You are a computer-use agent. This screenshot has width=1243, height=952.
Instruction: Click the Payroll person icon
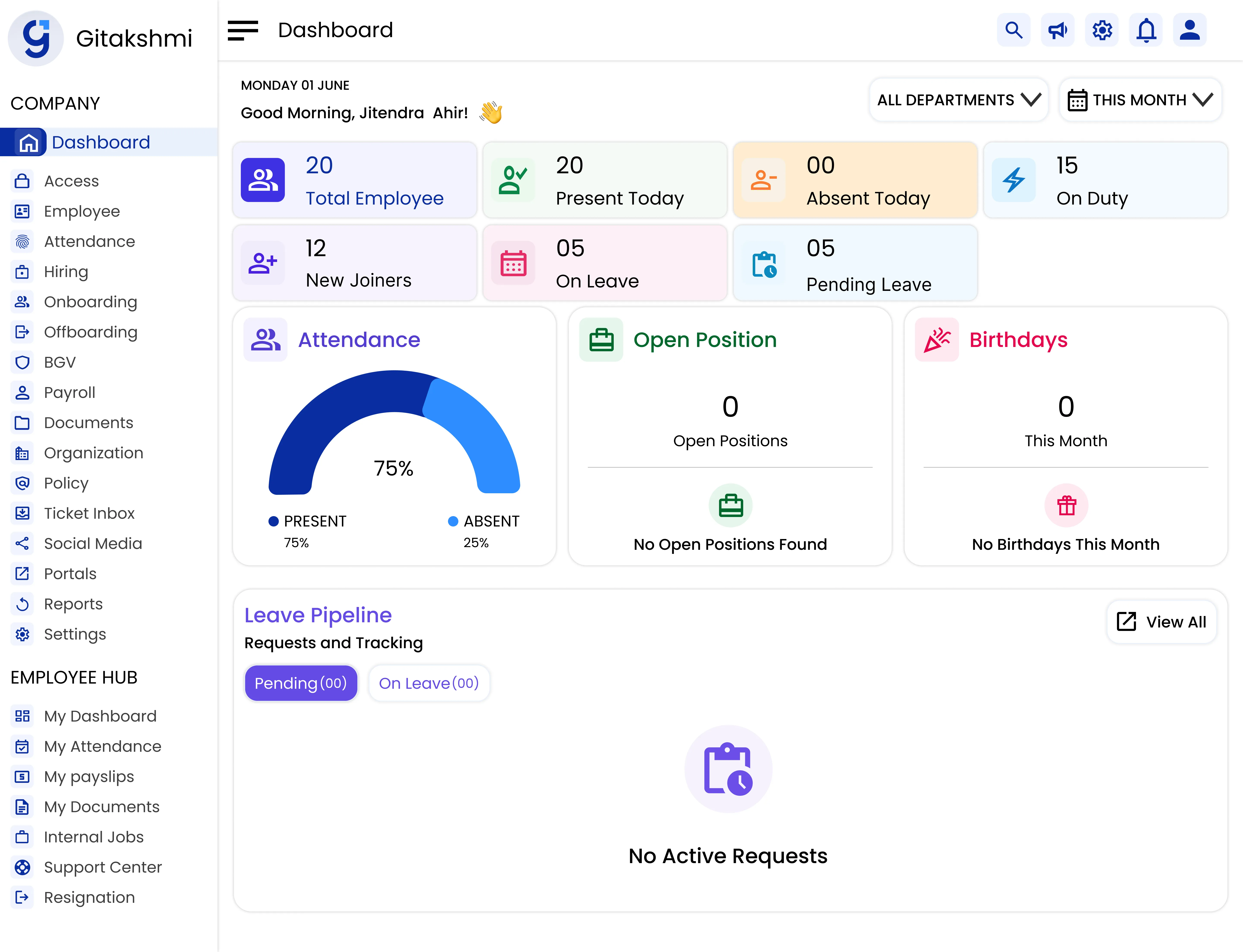(22, 393)
